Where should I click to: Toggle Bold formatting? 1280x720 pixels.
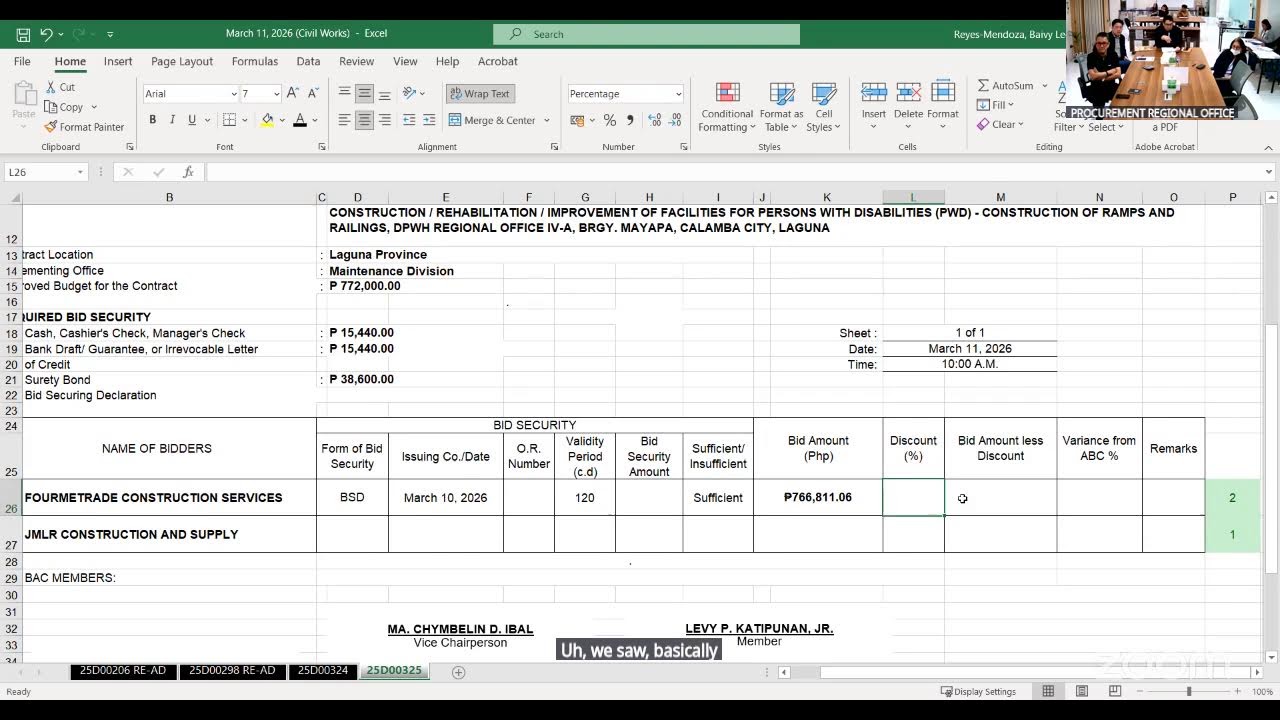coord(153,120)
